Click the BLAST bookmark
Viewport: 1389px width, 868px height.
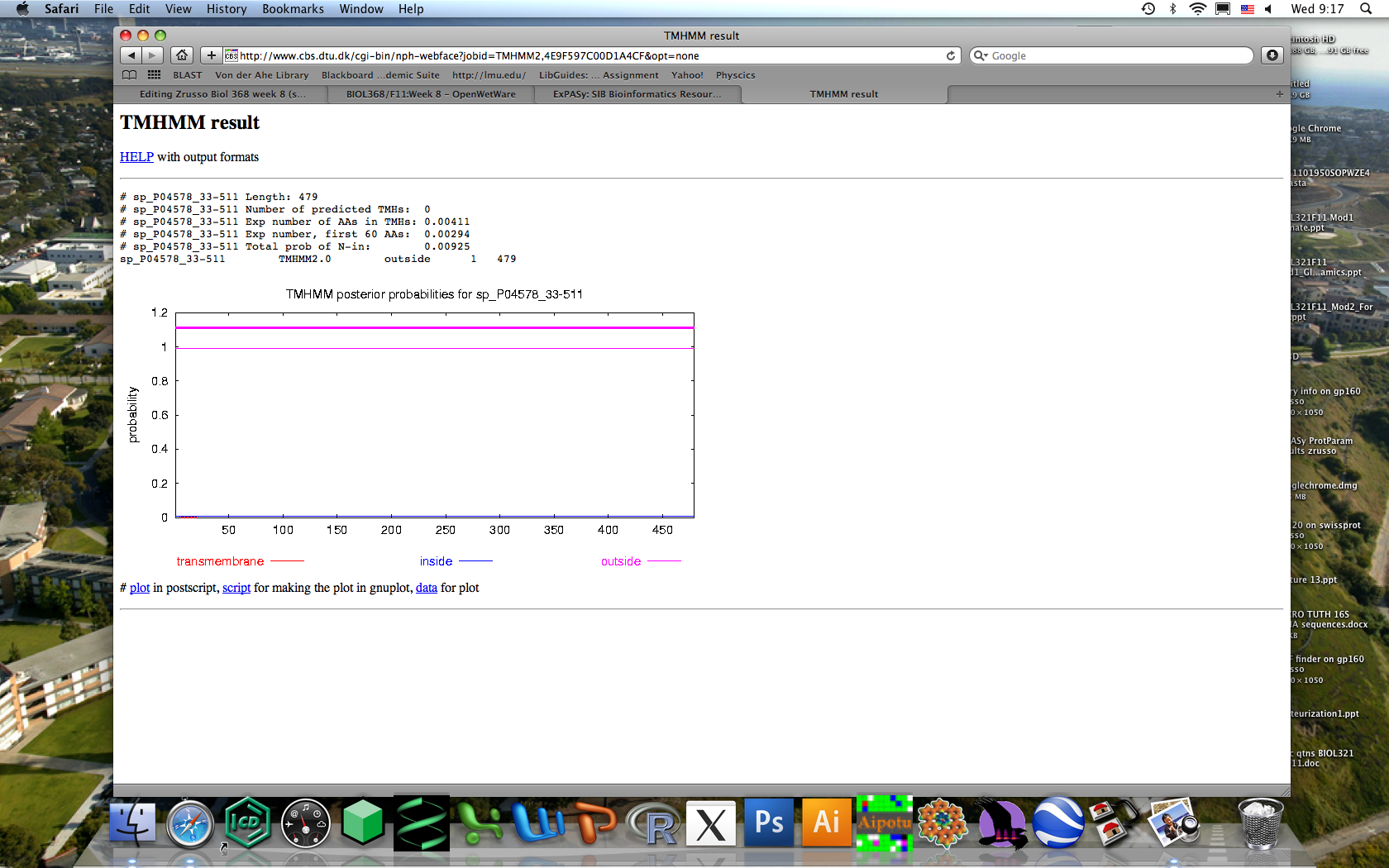[x=188, y=75]
